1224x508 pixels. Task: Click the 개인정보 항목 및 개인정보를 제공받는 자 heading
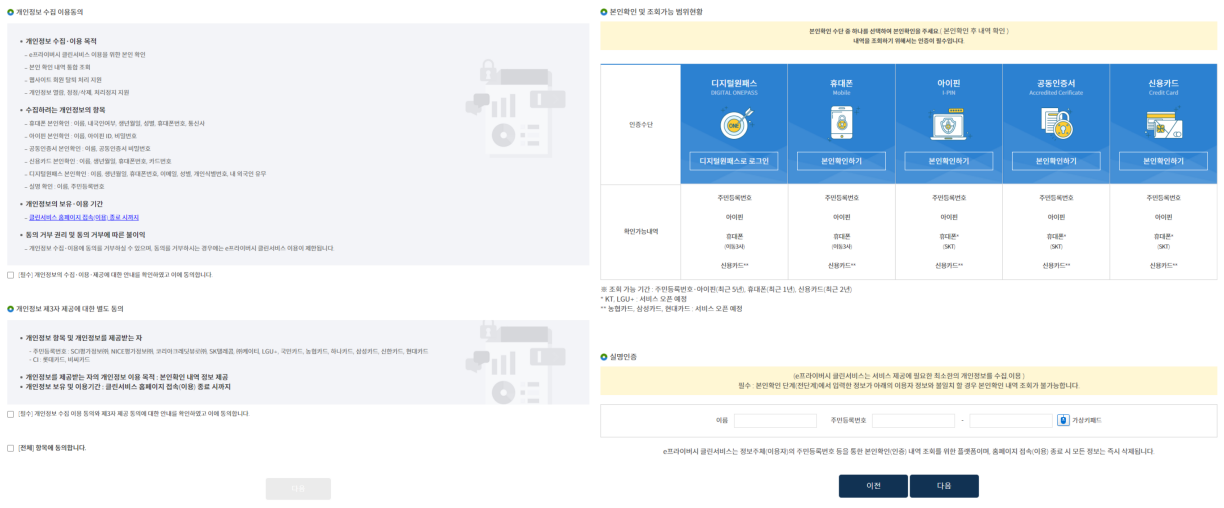(x=83, y=338)
